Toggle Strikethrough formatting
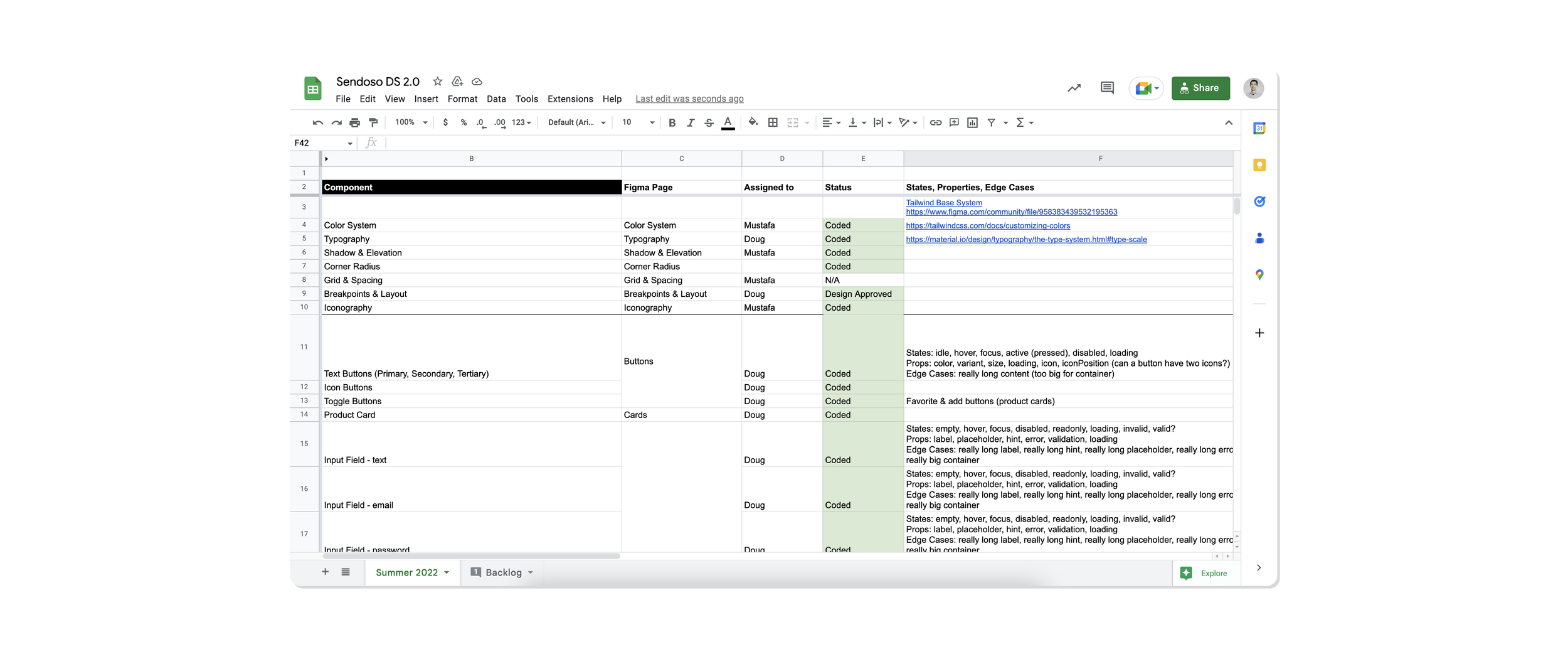Viewport: 1568px width, 654px height. [709, 122]
